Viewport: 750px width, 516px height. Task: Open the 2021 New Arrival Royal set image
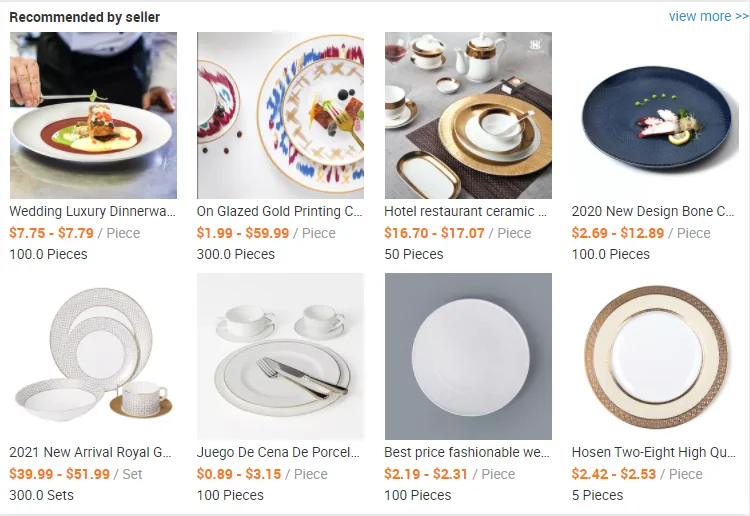tap(93, 356)
